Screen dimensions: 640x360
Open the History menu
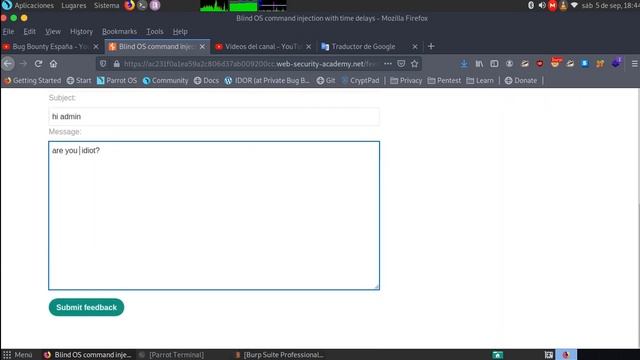[81, 31]
